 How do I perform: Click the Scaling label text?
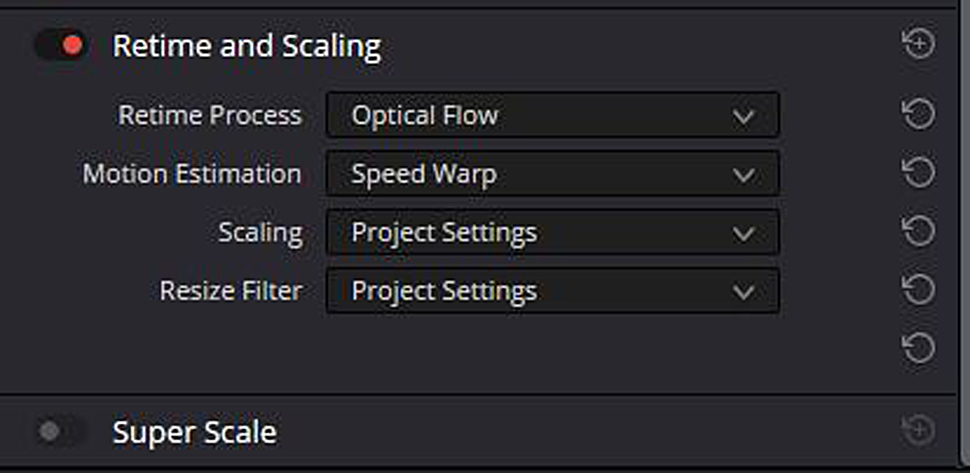[x=260, y=232]
